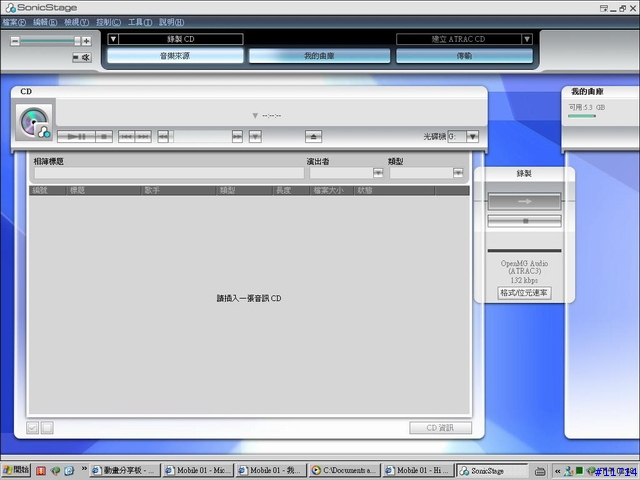This screenshot has height=480, width=640.
Task: Click the 可用 5.3 GB space text
Action: (587, 107)
